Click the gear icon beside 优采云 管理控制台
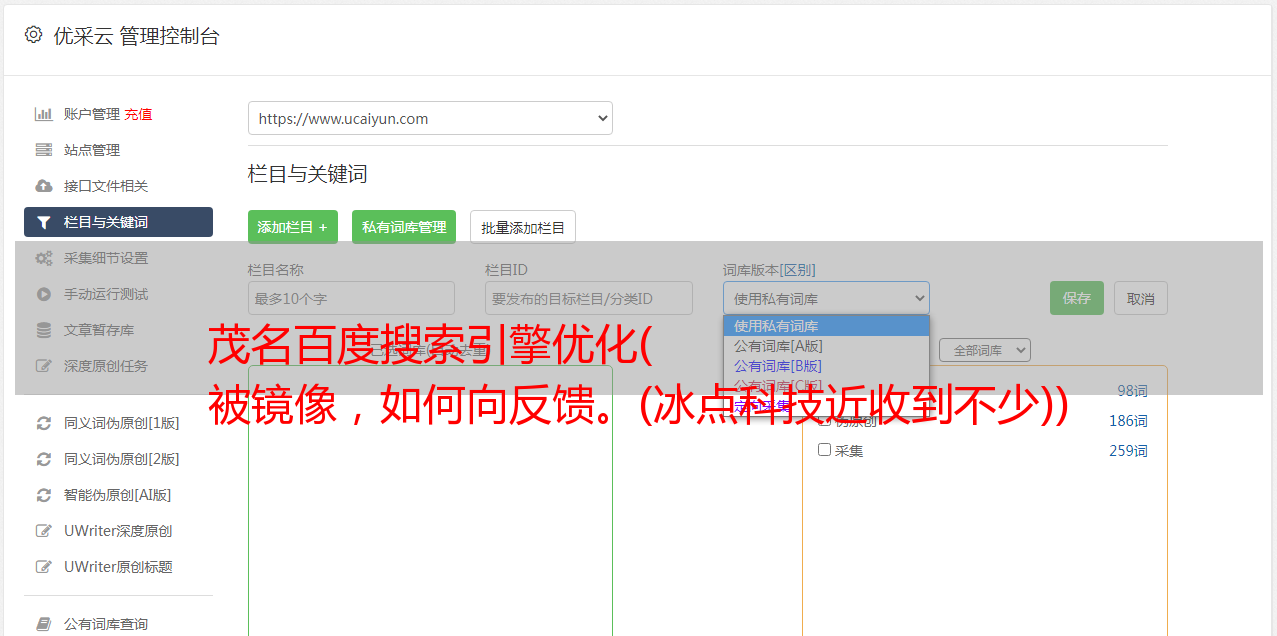The height and width of the screenshot is (636, 1277). pyautogui.click(x=33, y=35)
